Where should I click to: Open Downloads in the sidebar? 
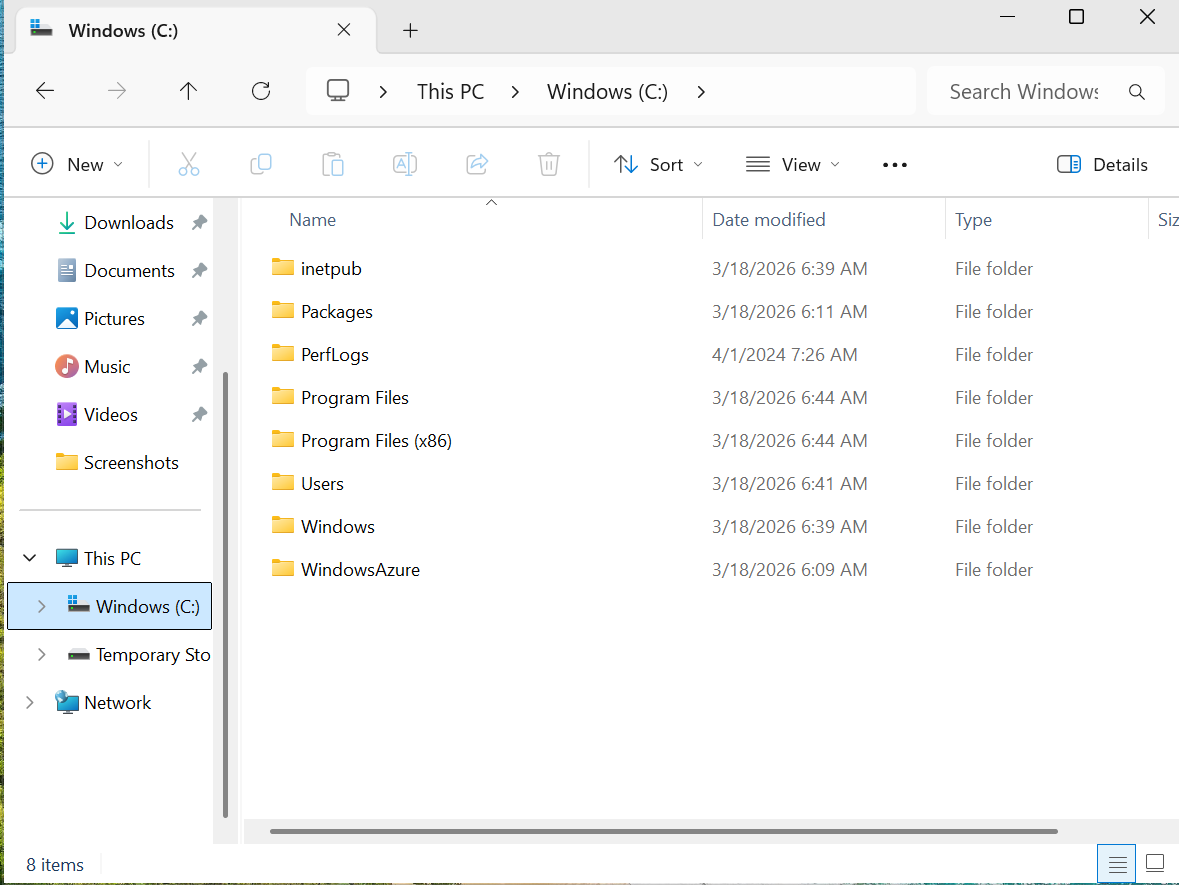[x=129, y=223]
